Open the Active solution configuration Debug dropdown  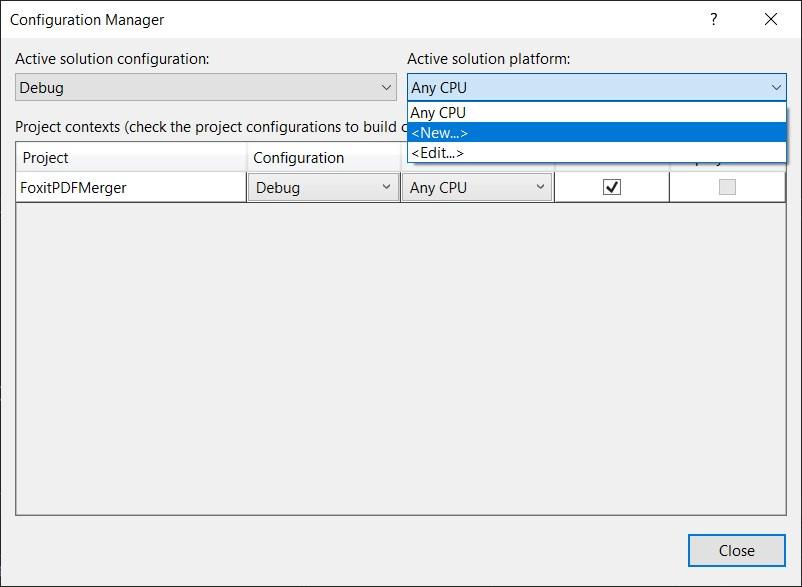(x=206, y=87)
